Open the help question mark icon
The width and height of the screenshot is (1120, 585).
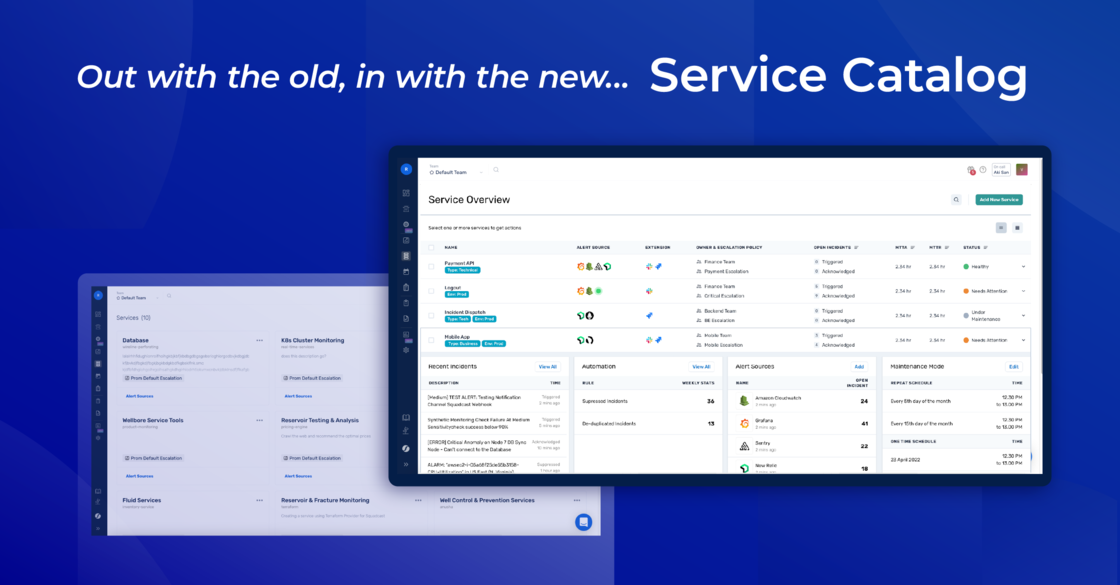tap(983, 170)
